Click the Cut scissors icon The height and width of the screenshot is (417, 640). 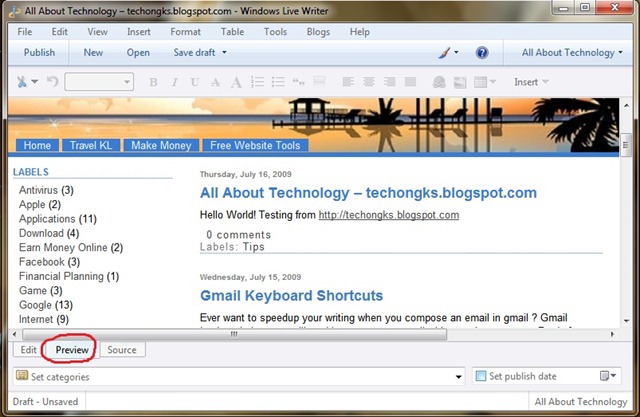22,82
